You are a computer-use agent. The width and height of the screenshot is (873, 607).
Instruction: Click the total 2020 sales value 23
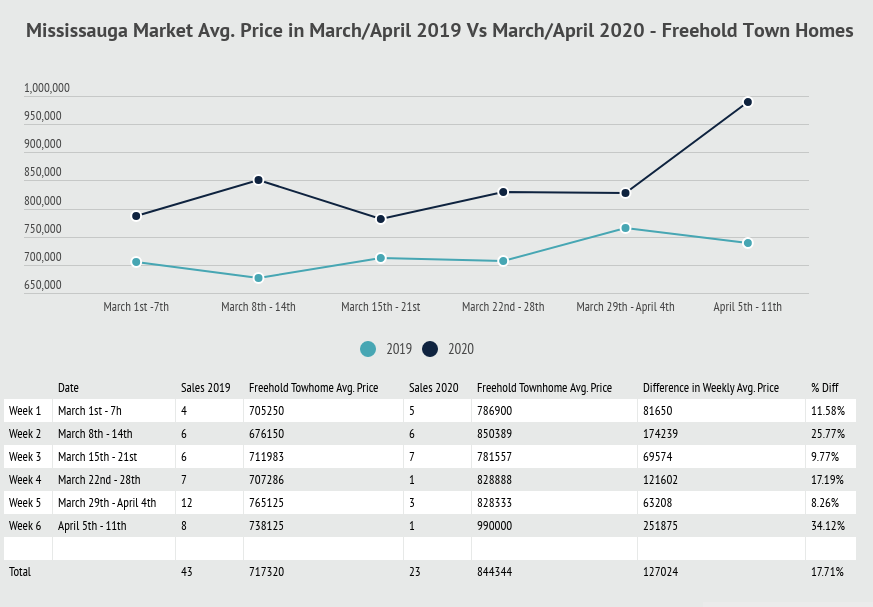pyautogui.click(x=415, y=571)
